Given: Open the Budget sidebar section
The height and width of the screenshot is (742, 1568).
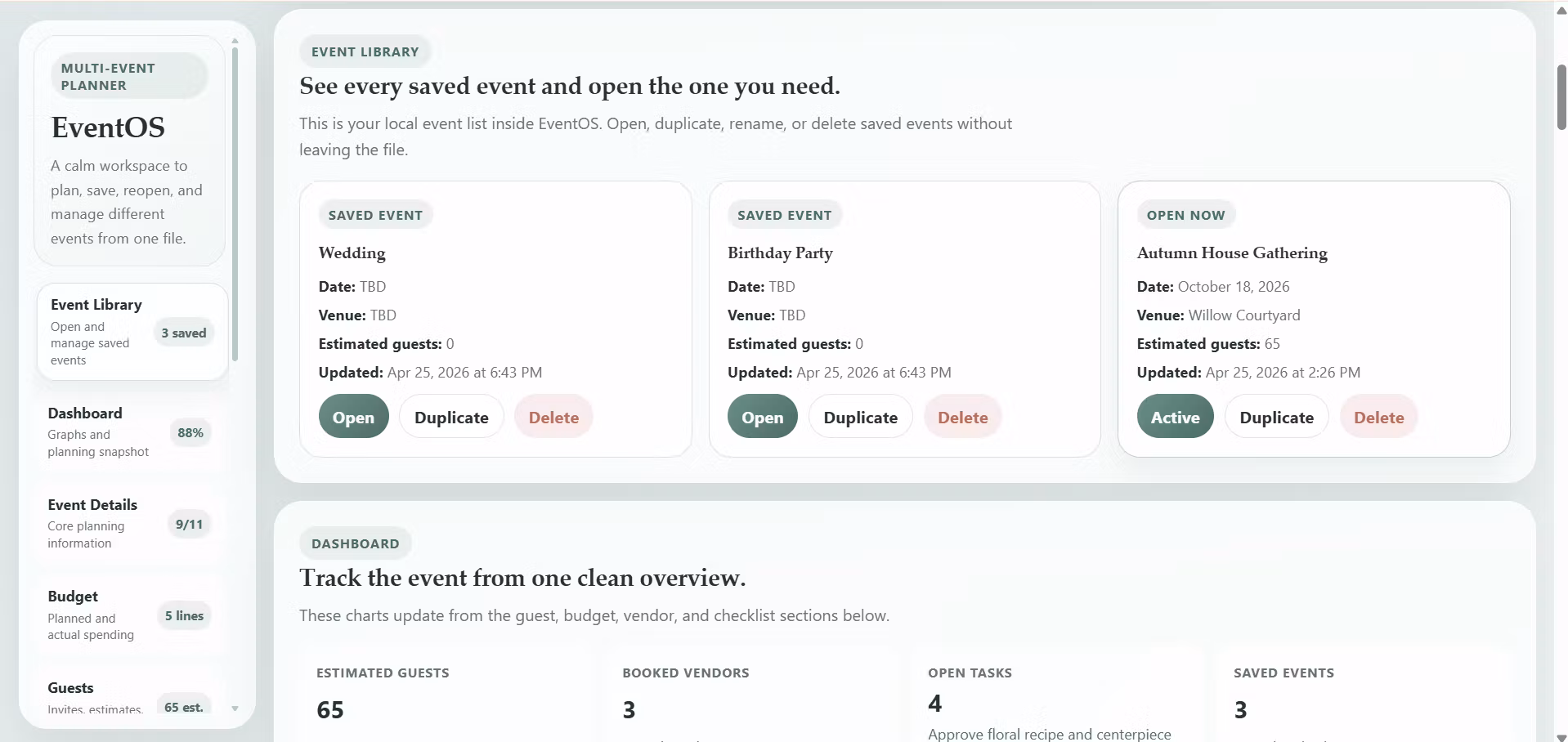Looking at the screenshot, I should pos(129,615).
